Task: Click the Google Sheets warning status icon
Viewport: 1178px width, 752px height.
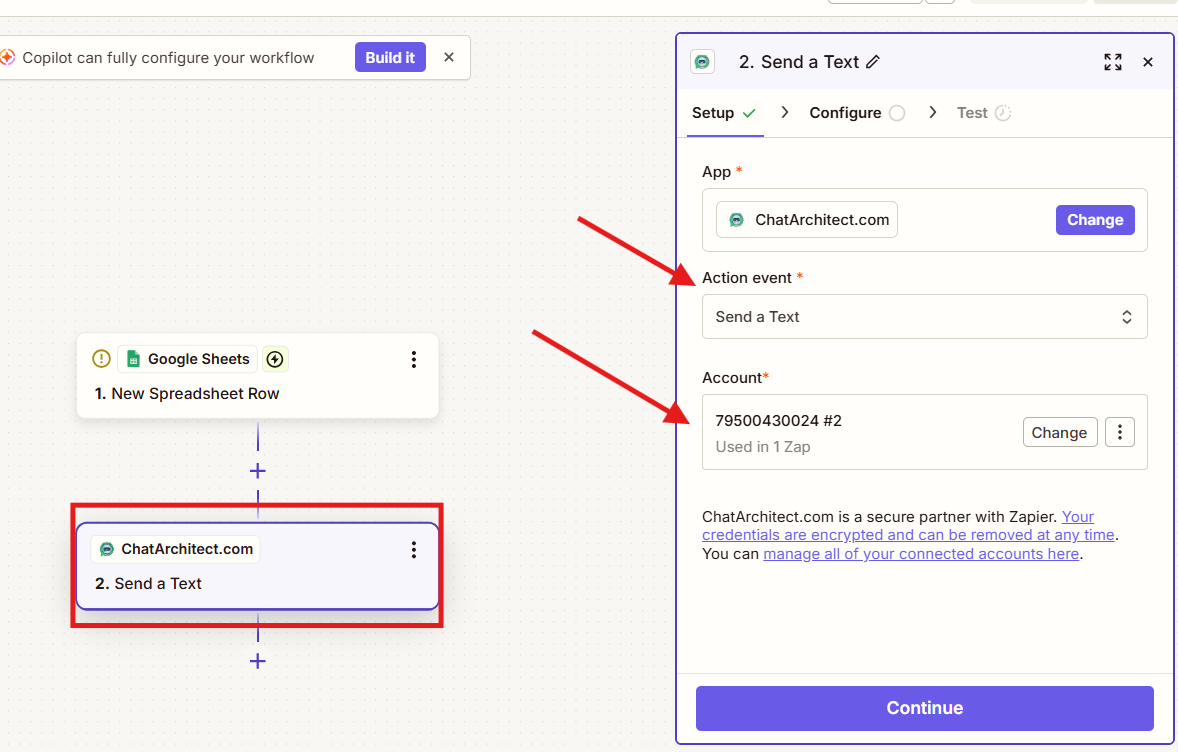Action: point(101,359)
